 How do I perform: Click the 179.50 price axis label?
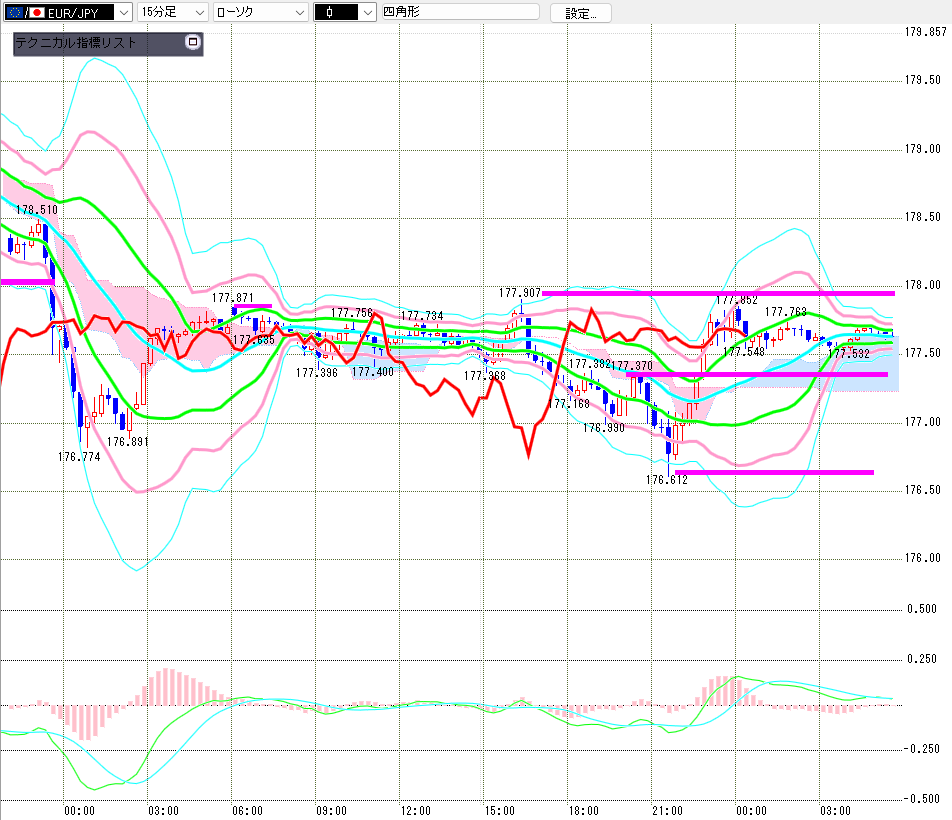coord(922,80)
